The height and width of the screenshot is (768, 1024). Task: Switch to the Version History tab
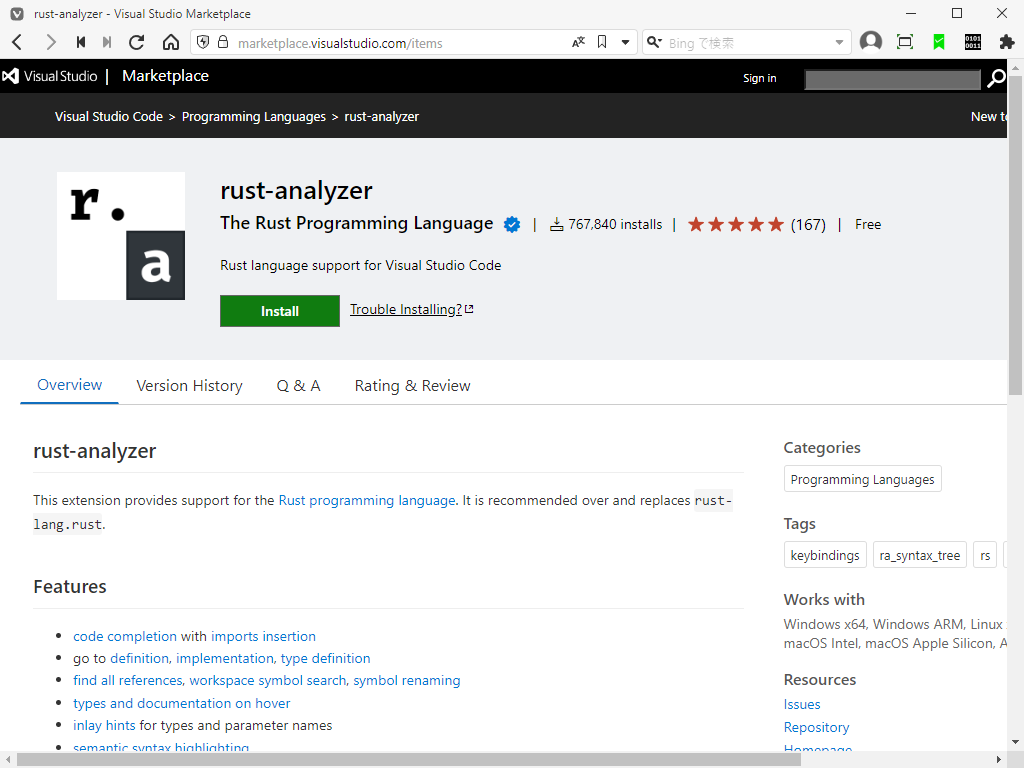(189, 385)
